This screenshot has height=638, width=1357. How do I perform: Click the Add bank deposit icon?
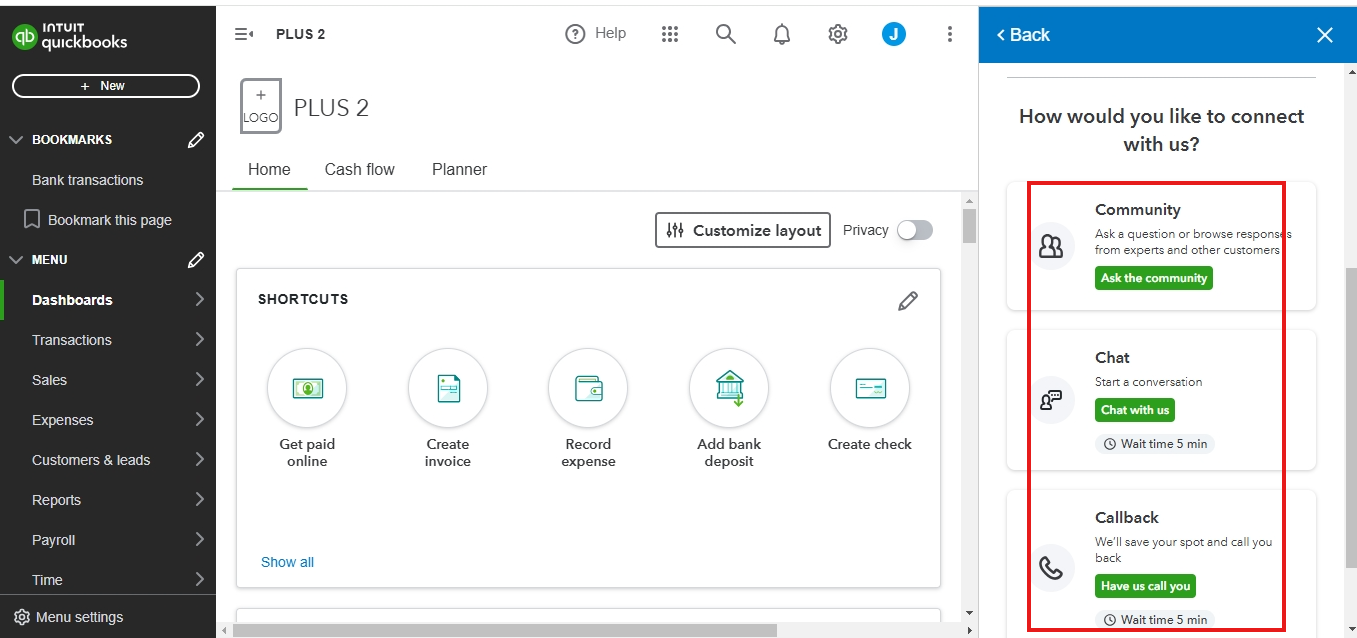pyautogui.click(x=729, y=388)
